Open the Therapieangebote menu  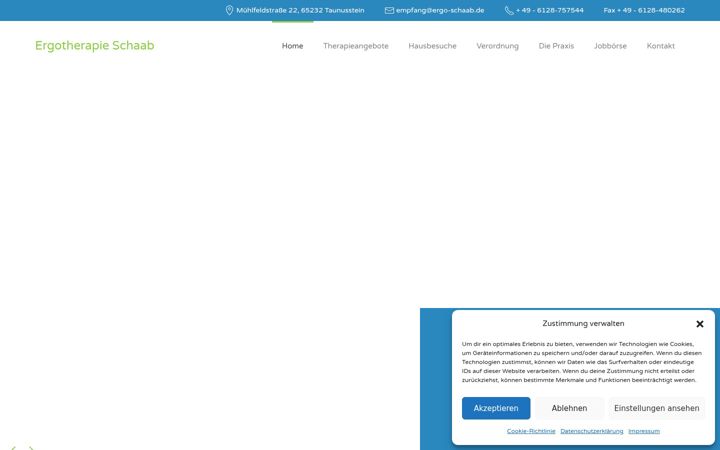point(355,46)
